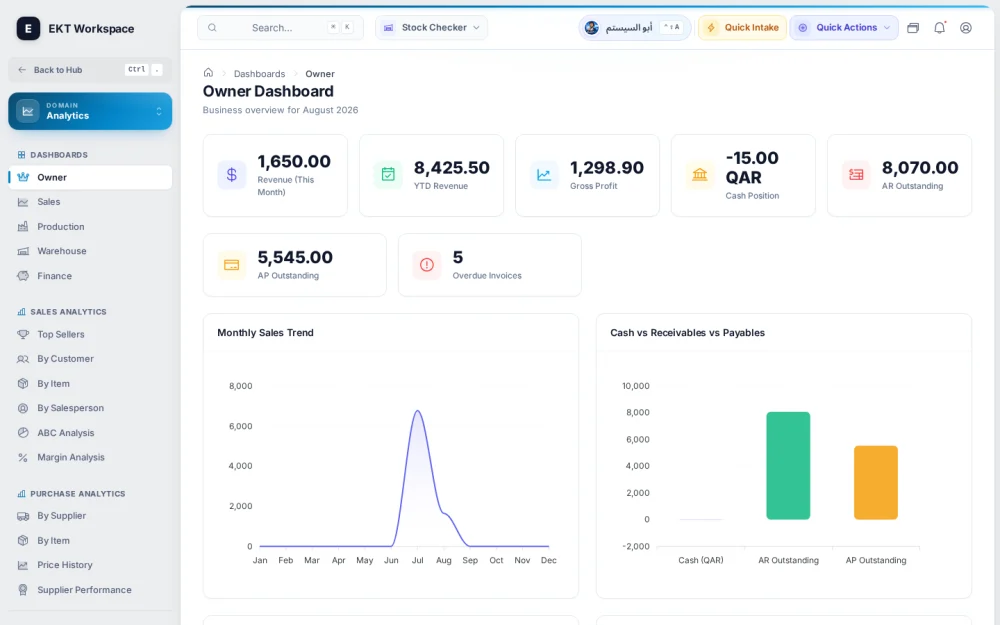The width and height of the screenshot is (1000, 625).
Task: Click the EKT Workspace logo
Action: 28,29
